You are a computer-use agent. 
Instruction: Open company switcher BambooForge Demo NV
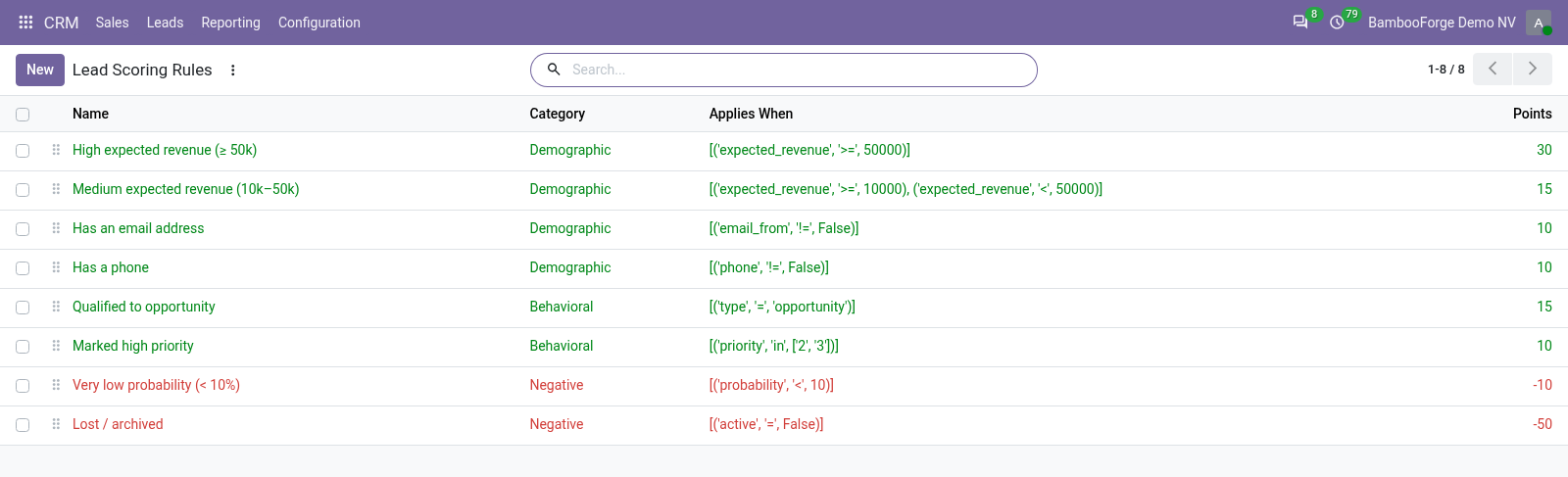pyautogui.click(x=1442, y=23)
